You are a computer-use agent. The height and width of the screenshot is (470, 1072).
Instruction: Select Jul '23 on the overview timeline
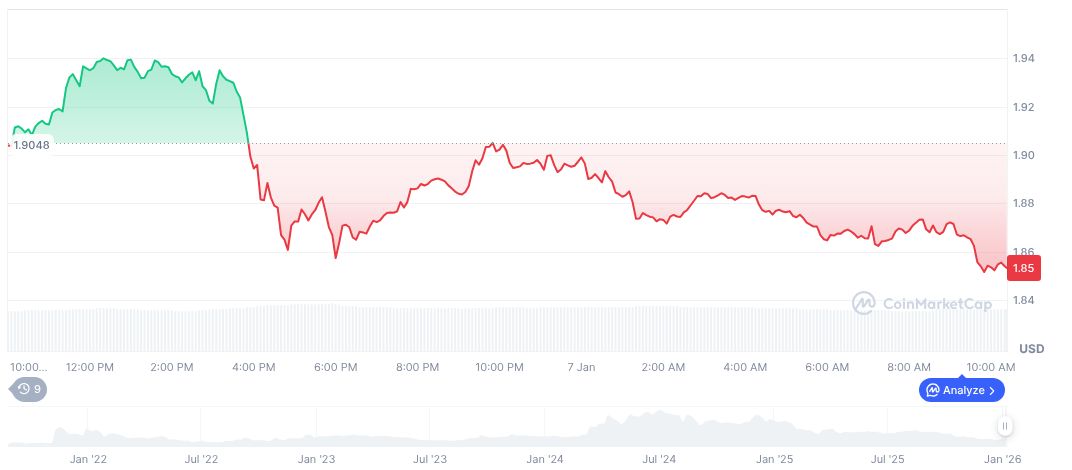[x=431, y=459]
